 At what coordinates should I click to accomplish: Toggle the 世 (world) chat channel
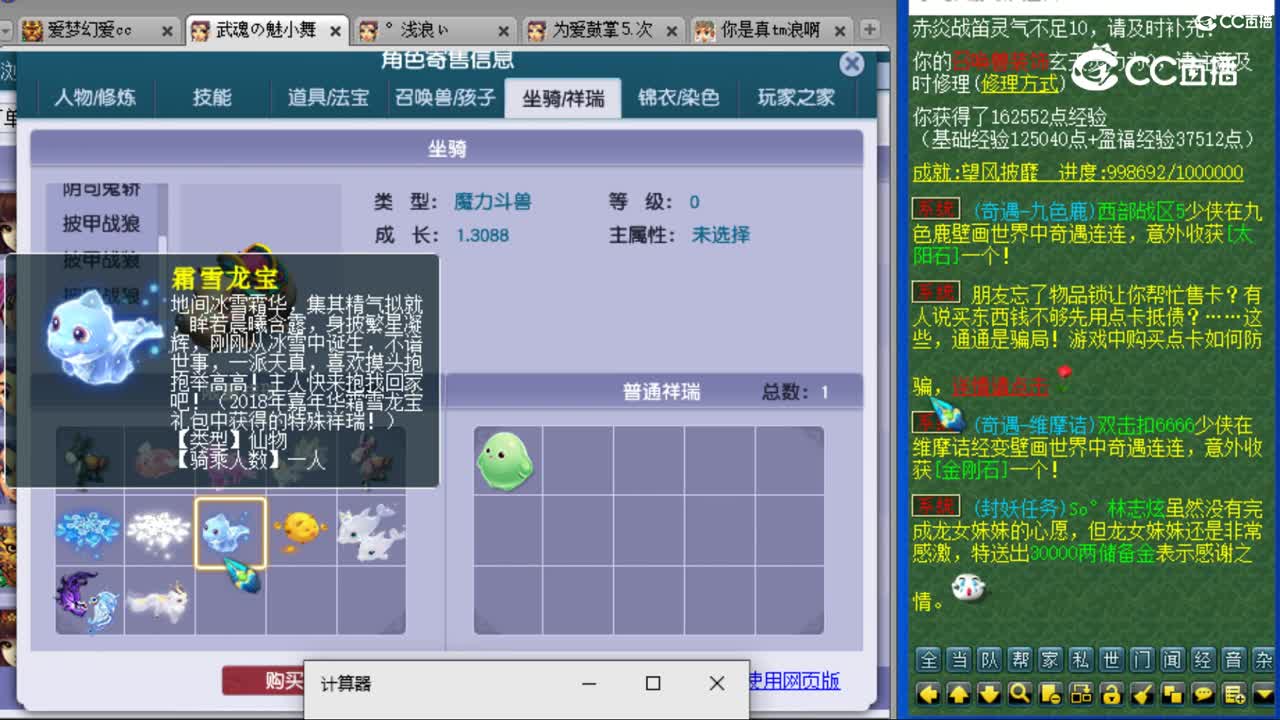[x=1111, y=659]
